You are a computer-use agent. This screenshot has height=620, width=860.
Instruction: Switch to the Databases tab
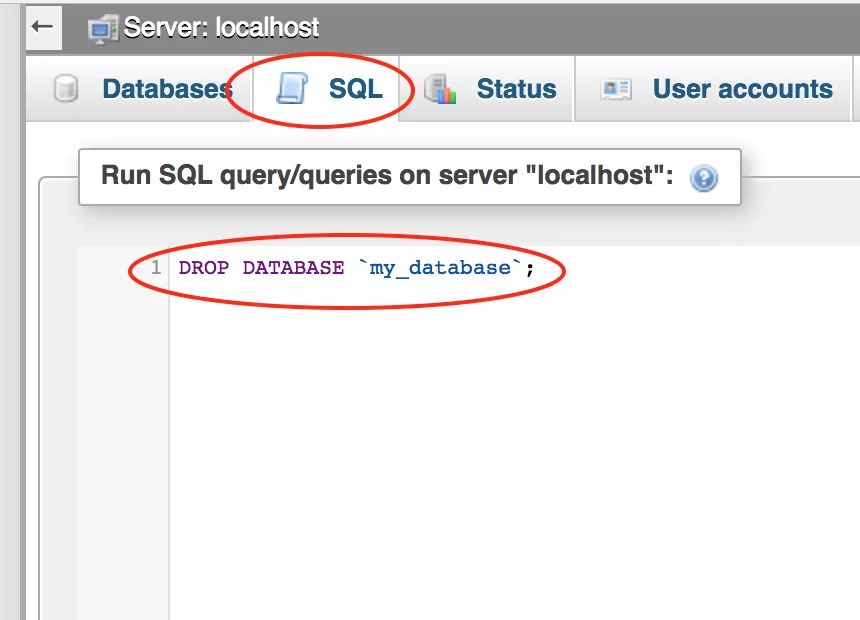[166, 89]
